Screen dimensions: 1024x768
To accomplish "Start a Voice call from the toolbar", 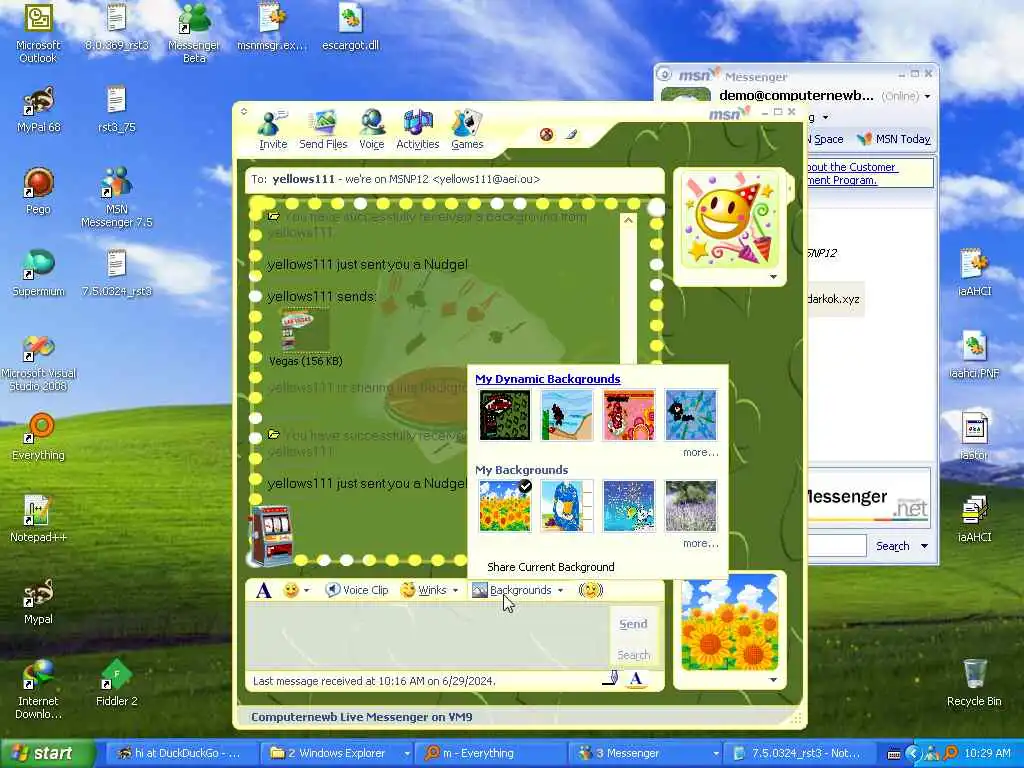I will point(372,130).
